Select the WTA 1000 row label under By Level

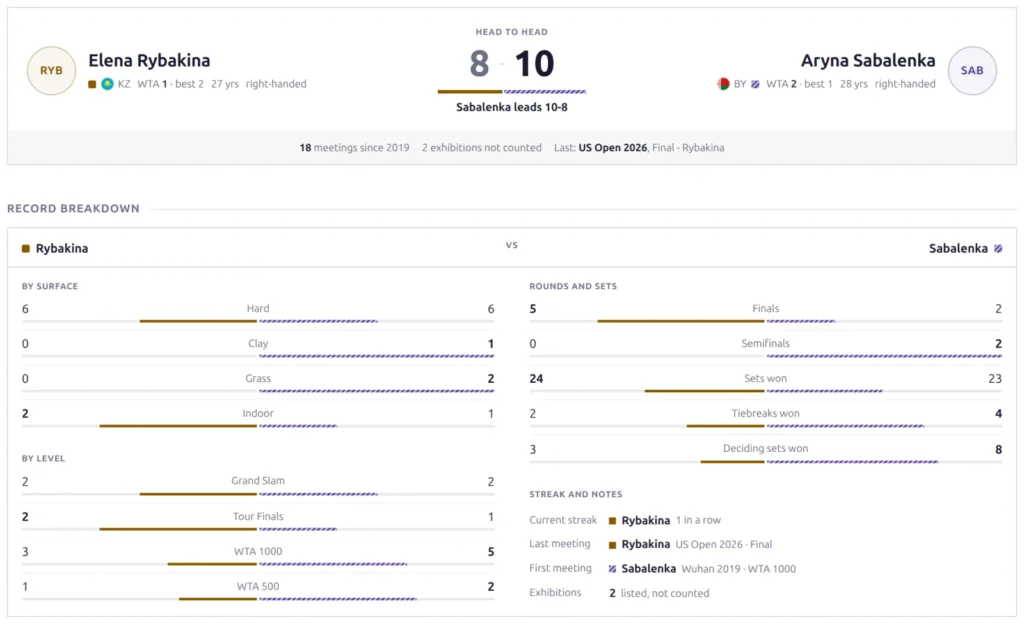point(258,552)
